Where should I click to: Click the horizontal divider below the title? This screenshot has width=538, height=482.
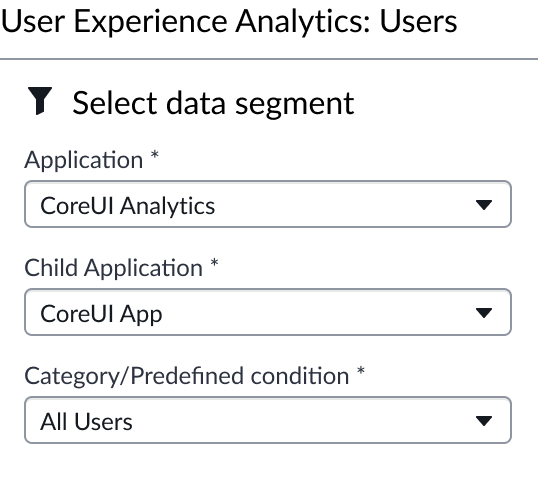pyautogui.click(x=269, y=59)
